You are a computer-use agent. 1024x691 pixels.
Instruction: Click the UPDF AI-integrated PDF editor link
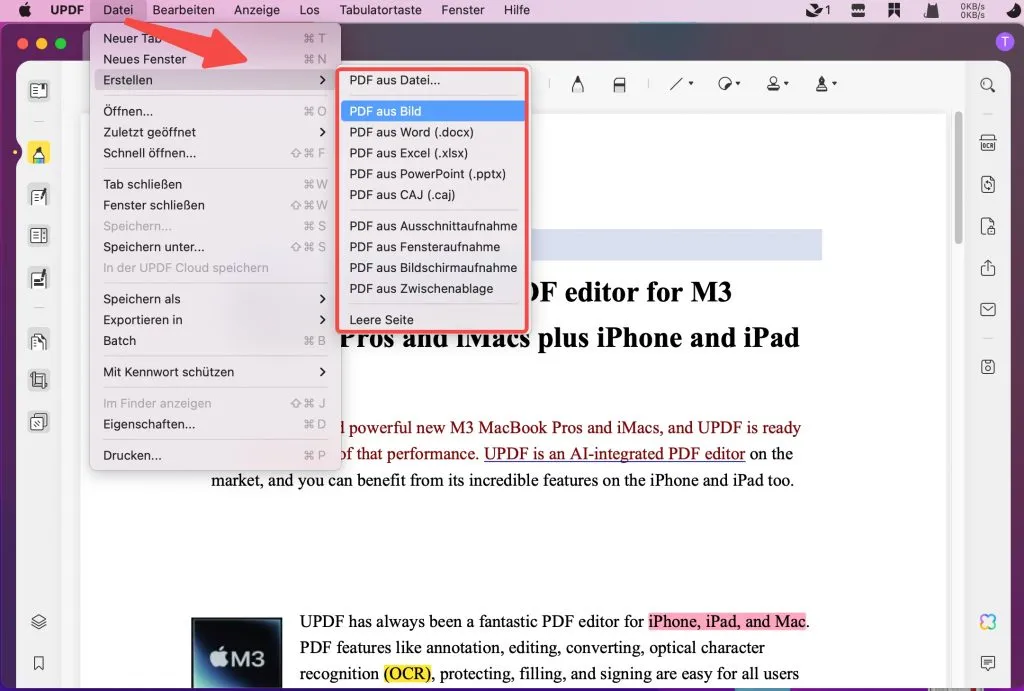click(x=614, y=453)
